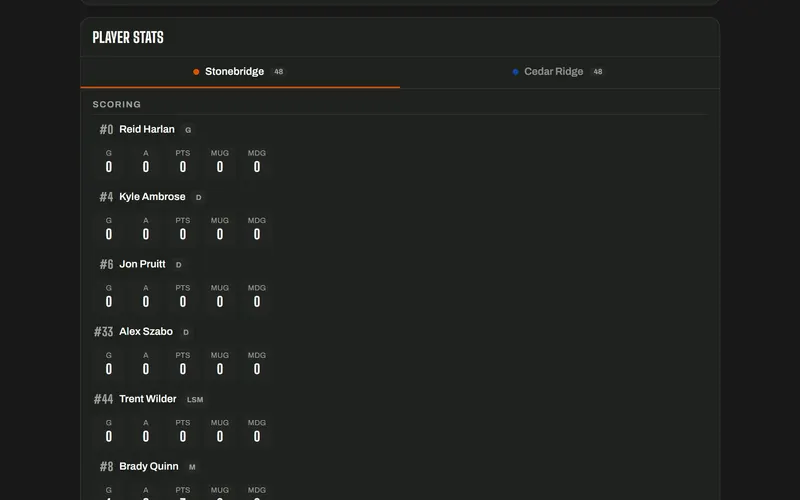Click Reid Harlan's goals (G) value
The image size is (800, 500).
pyautogui.click(x=109, y=167)
